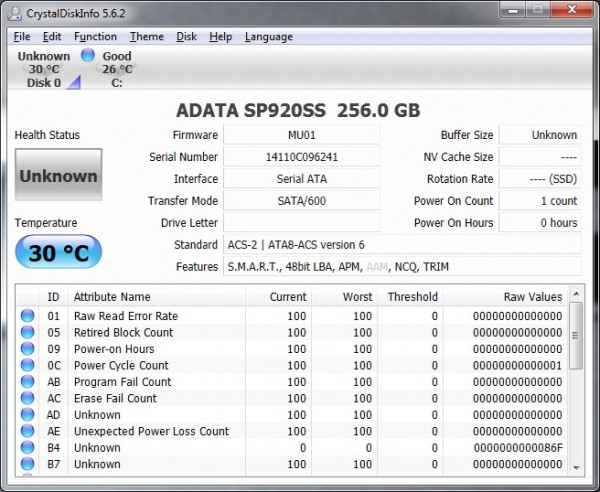
Task: Open the File menu
Action: point(22,37)
